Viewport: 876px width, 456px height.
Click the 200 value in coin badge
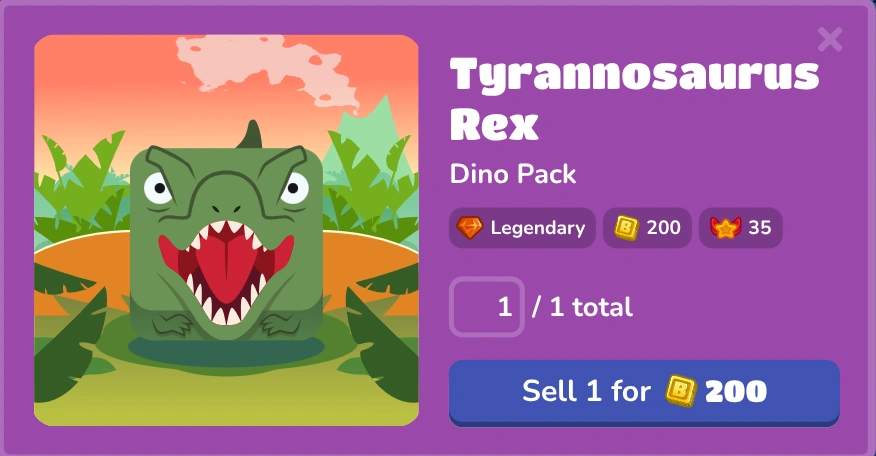[x=663, y=227]
